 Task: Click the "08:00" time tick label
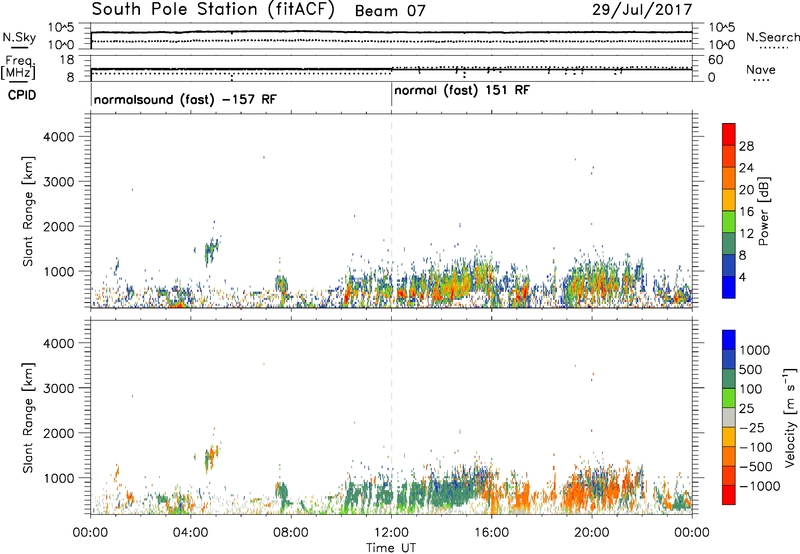point(291,533)
